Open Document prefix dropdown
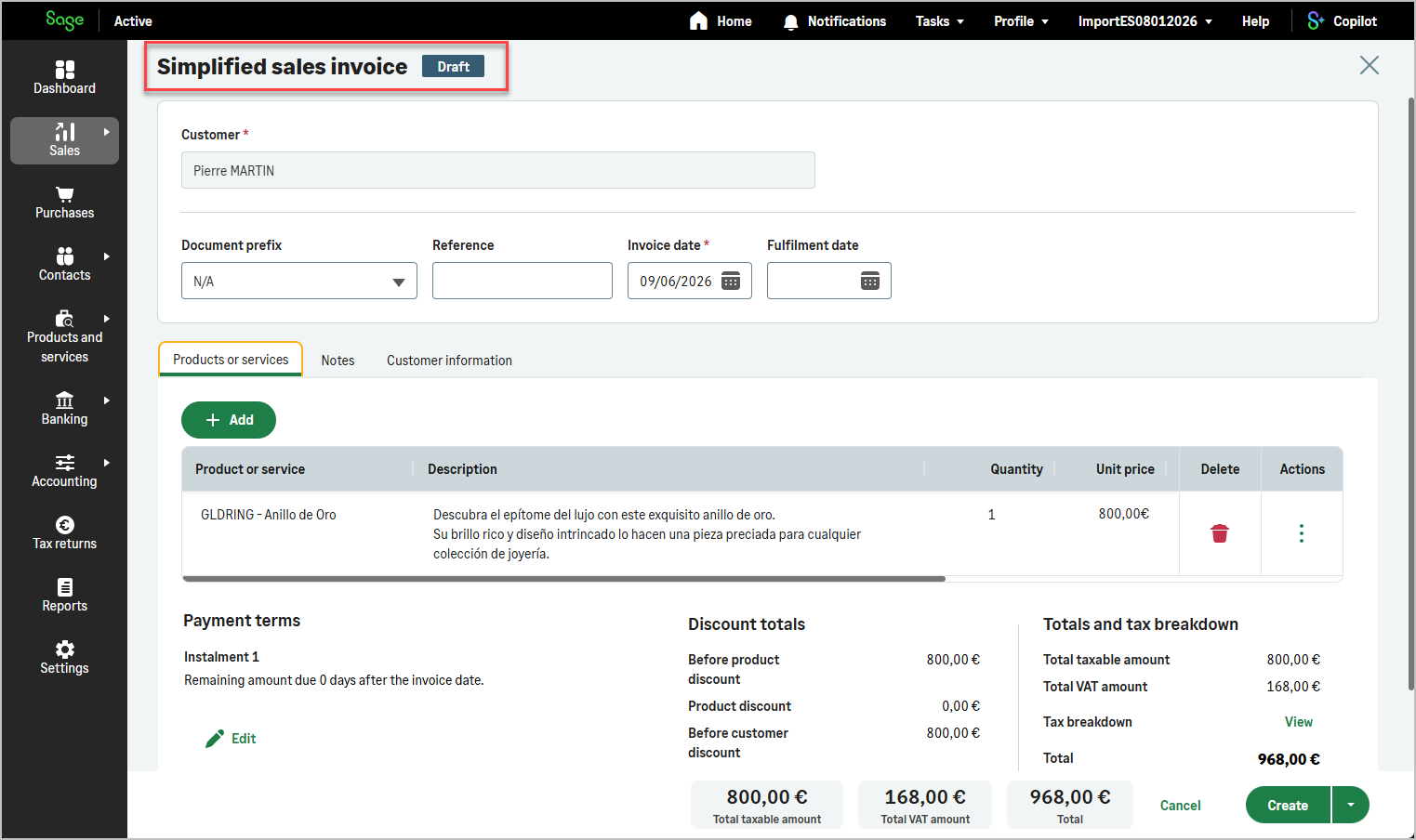Image resolution: width=1416 pixels, height=840 pixels. (299, 281)
